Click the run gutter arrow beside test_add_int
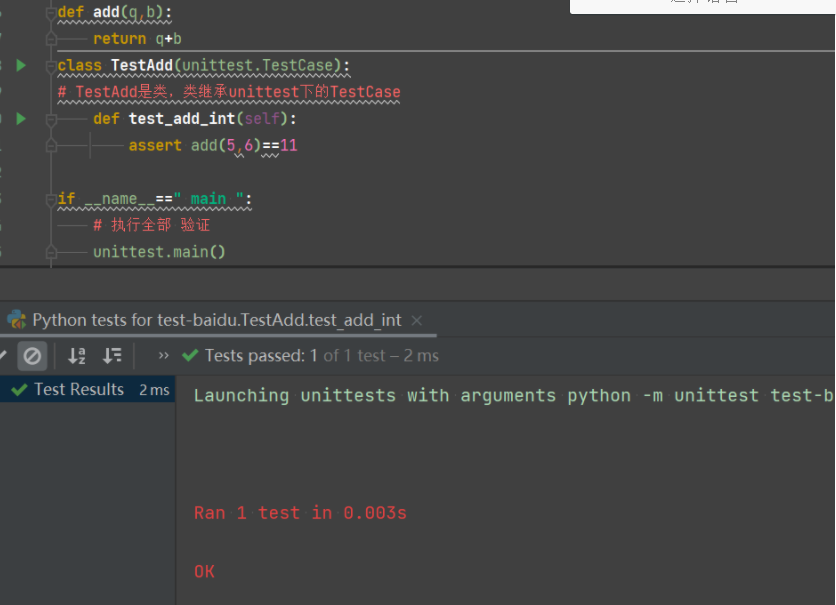The width and height of the screenshot is (836, 605). [x=21, y=119]
